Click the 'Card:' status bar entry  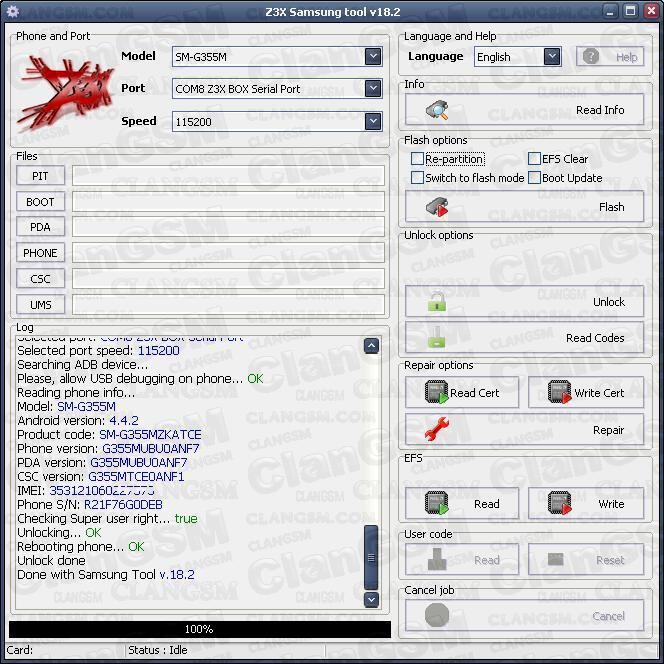tap(19, 650)
